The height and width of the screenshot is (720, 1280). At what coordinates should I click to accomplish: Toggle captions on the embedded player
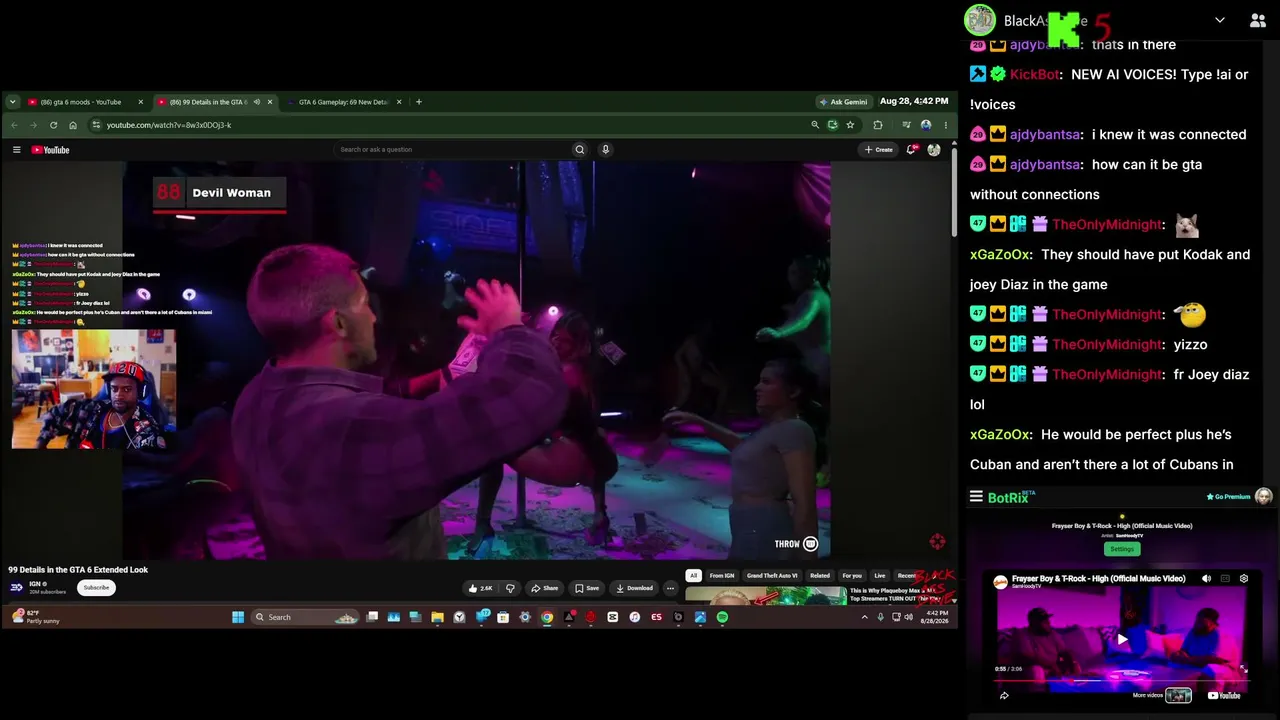[x=1225, y=579]
